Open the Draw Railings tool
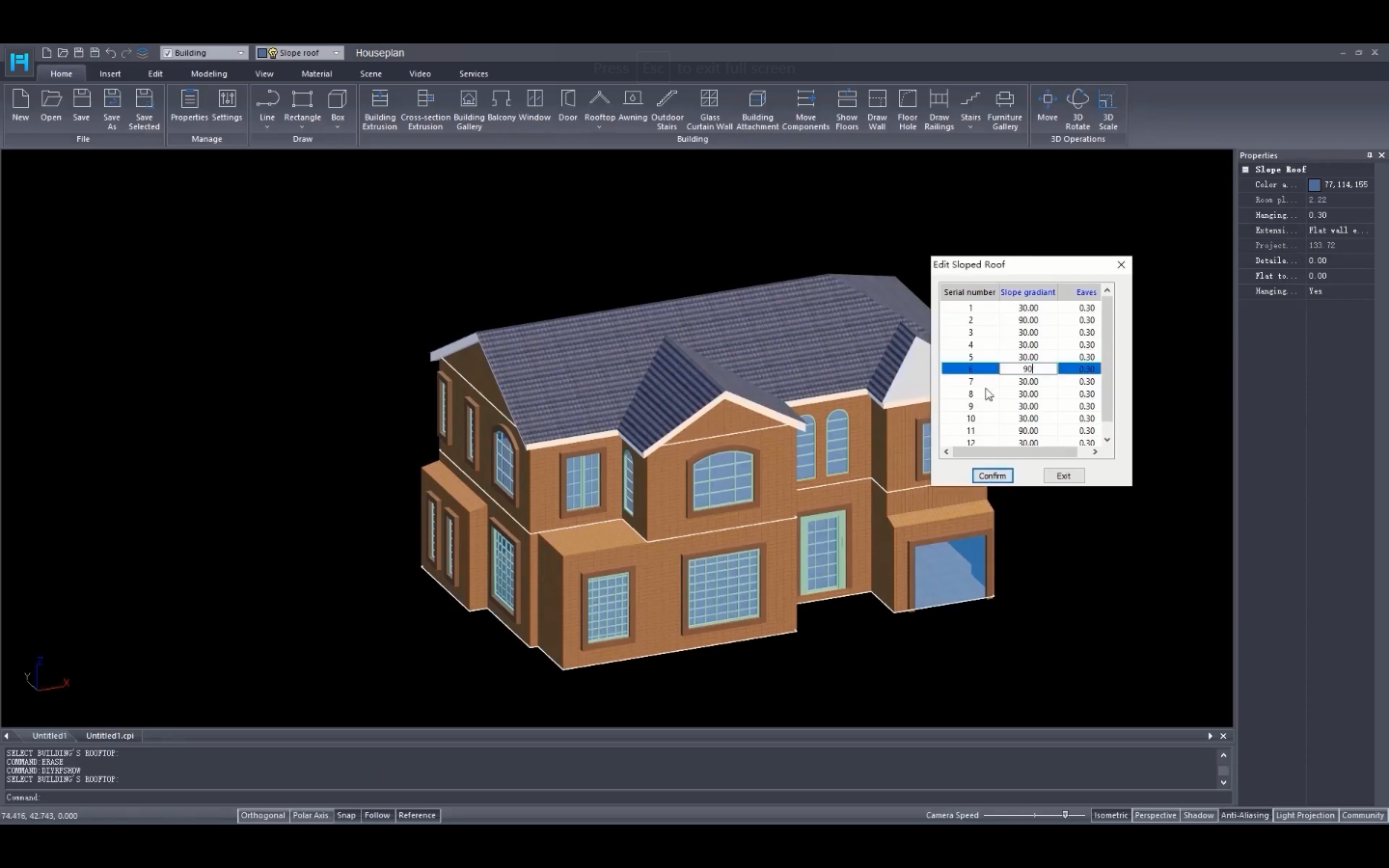 (x=938, y=106)
